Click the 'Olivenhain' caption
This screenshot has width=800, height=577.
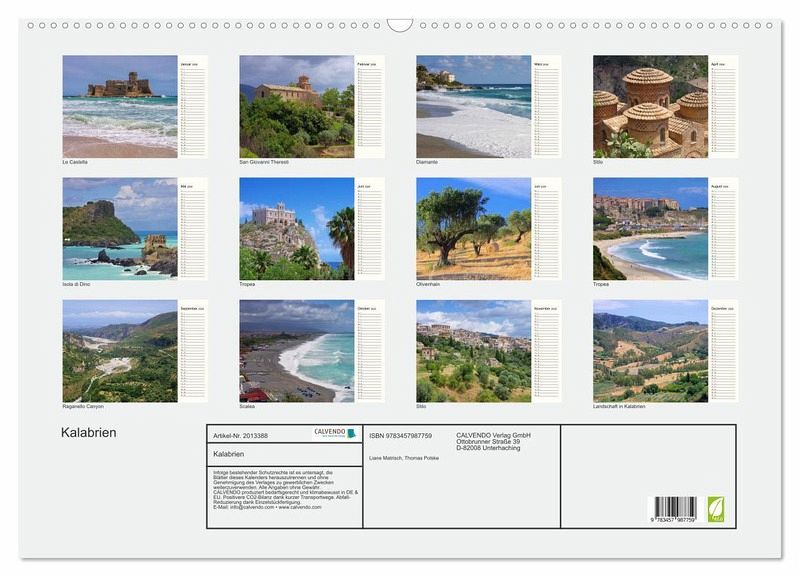(x=428, y=284)
